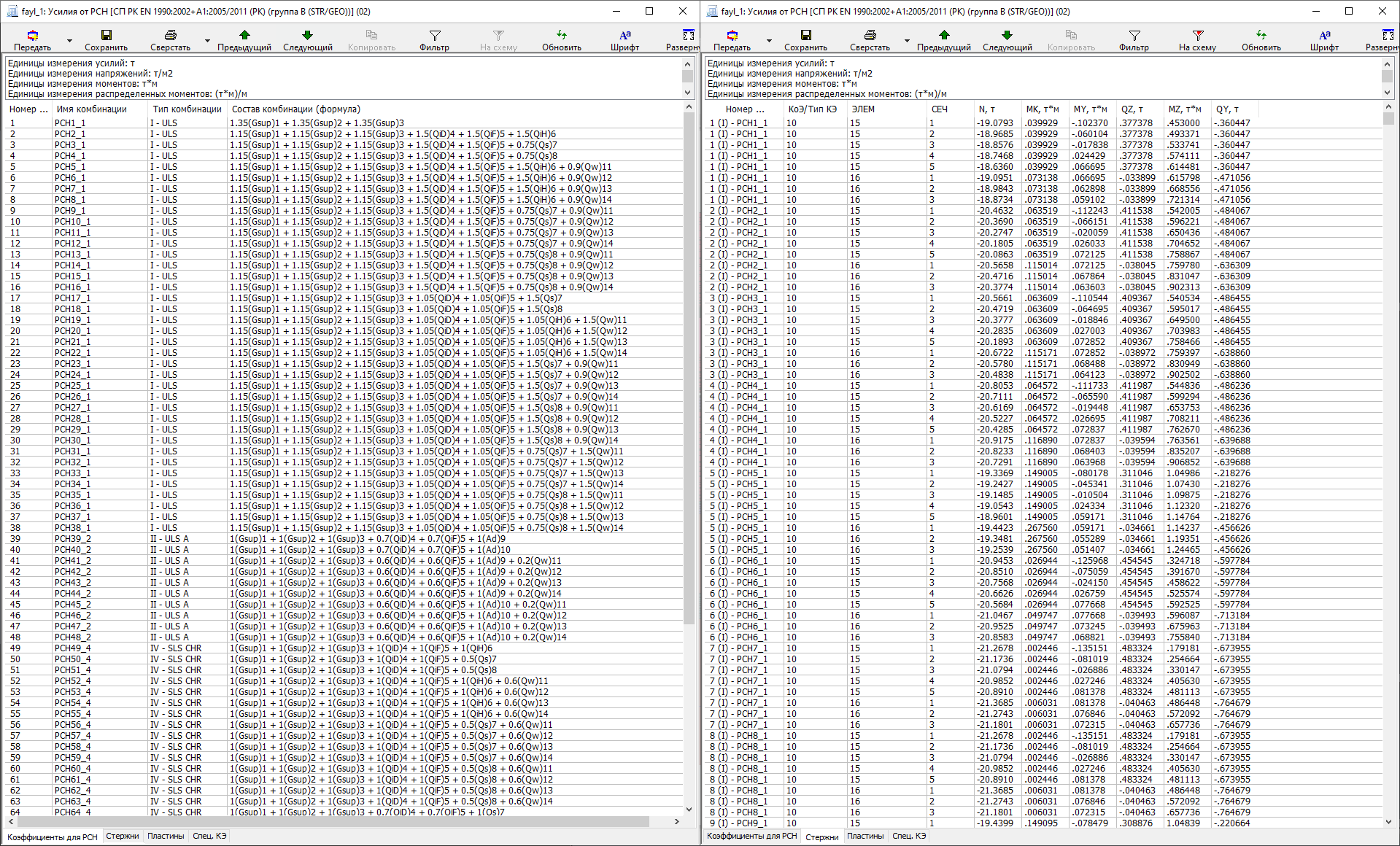Expand the dropdown arrow next to 'Передать' left

pos(69,41)
